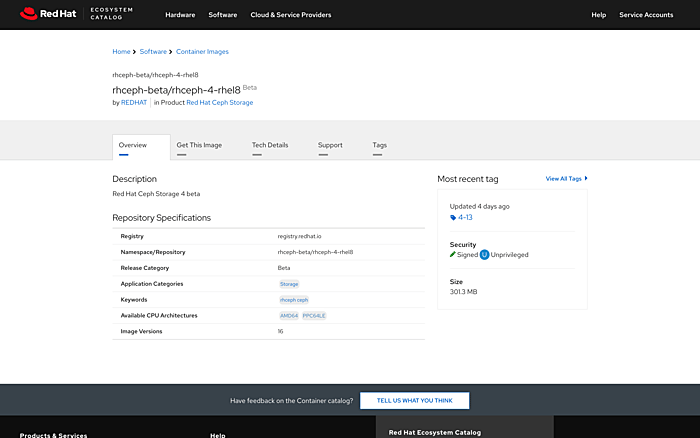The height and width of the screenshot is (438, 700).
Task: Go to Home breadcrumb
Action: coord(121,51)
